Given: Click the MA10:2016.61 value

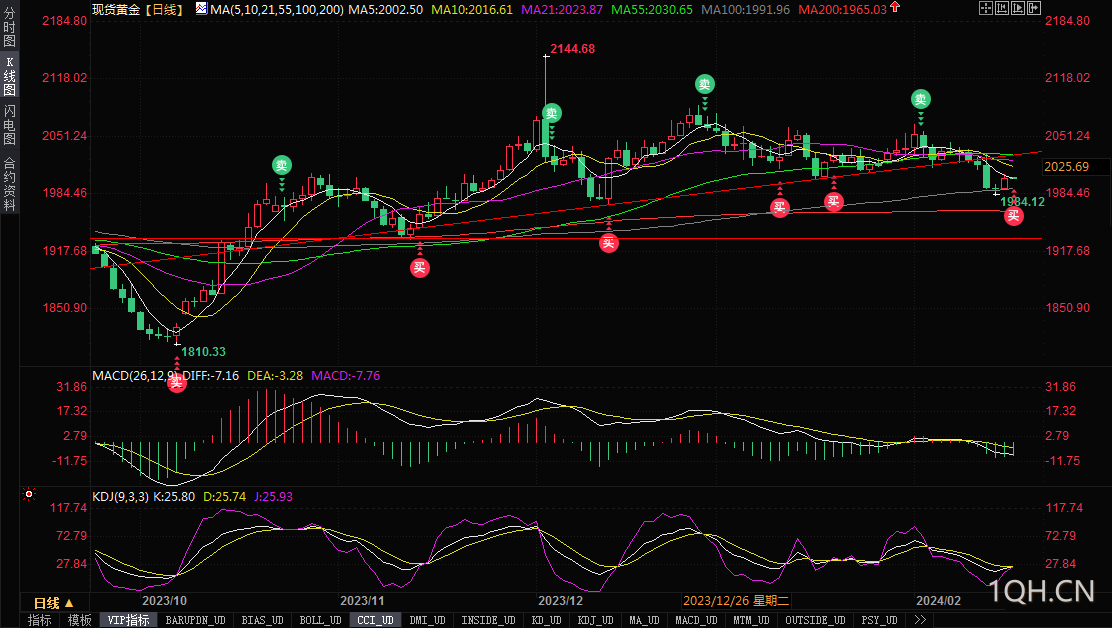Looking at the screenshot, I should click(x=472, y=9).
